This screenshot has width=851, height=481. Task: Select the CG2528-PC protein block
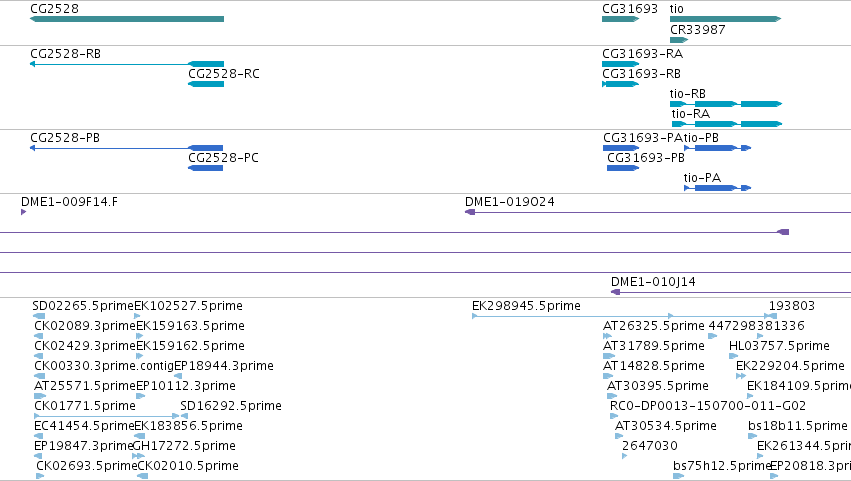tap(205, 168)
